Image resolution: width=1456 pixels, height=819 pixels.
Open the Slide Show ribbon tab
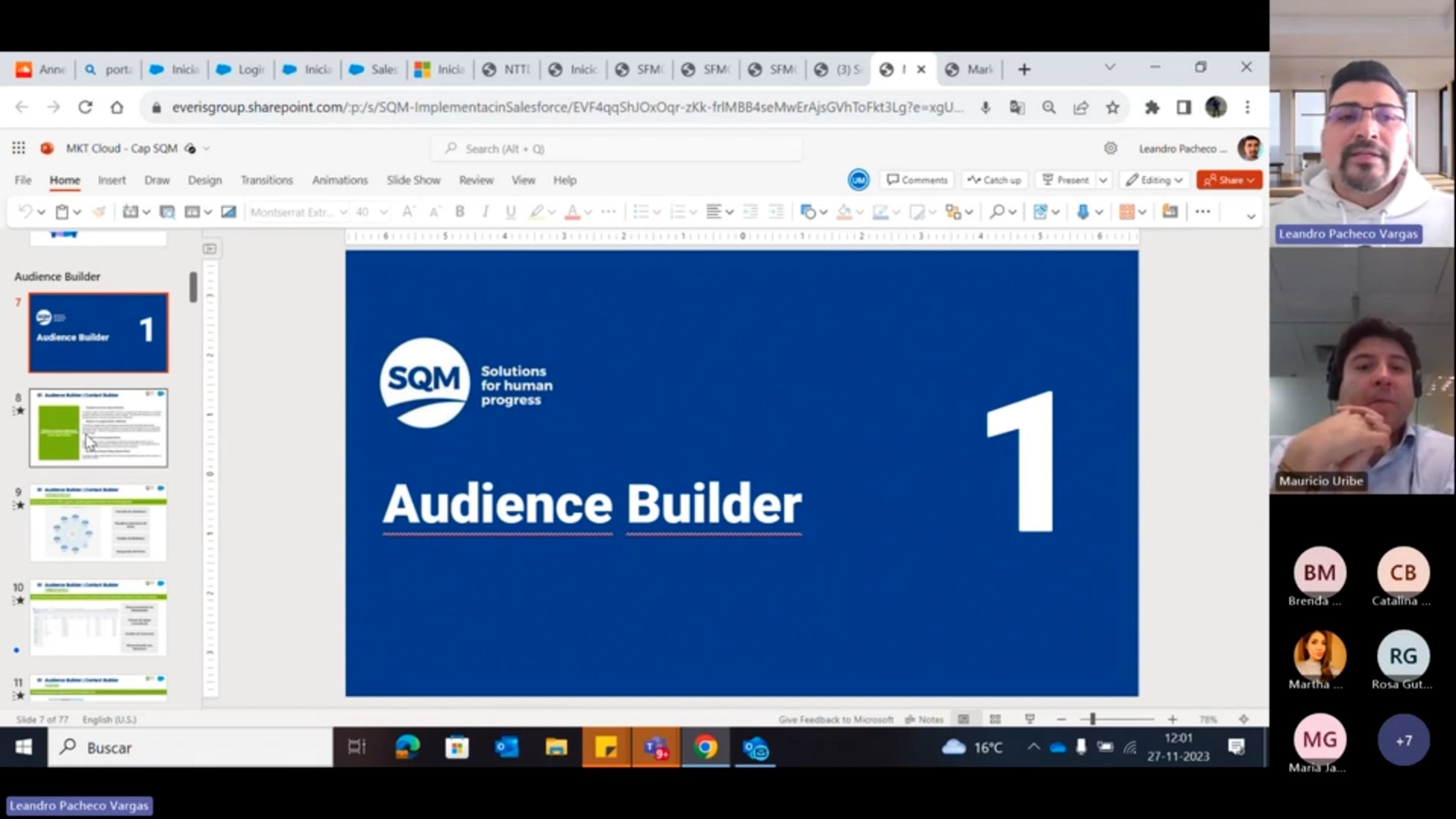[413, 180]
